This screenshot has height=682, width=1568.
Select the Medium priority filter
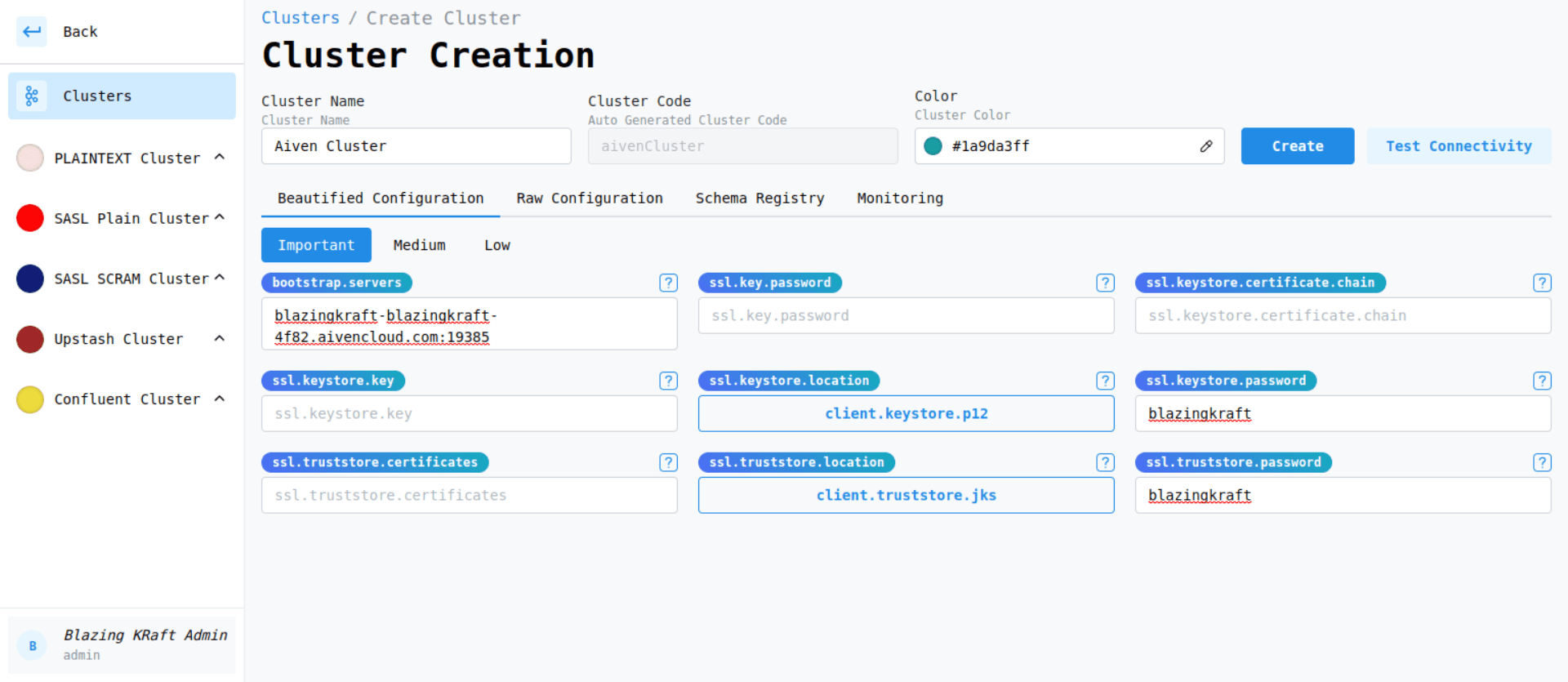pos(419,245)
